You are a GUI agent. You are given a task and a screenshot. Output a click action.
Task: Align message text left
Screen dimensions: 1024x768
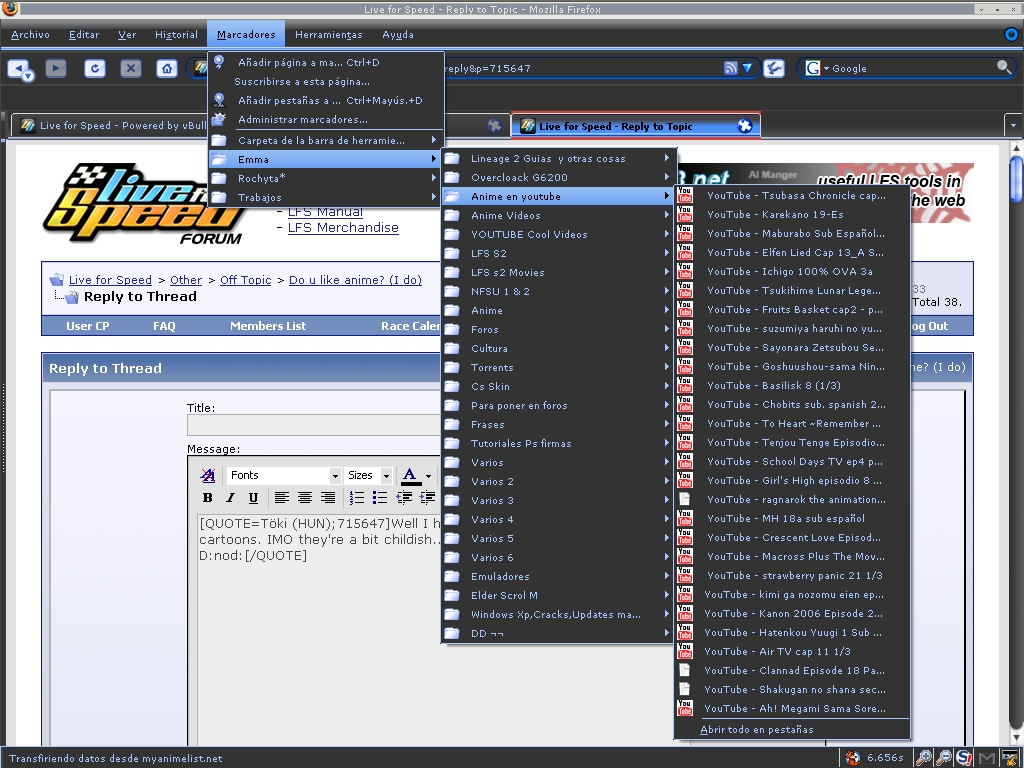point(281,498)
